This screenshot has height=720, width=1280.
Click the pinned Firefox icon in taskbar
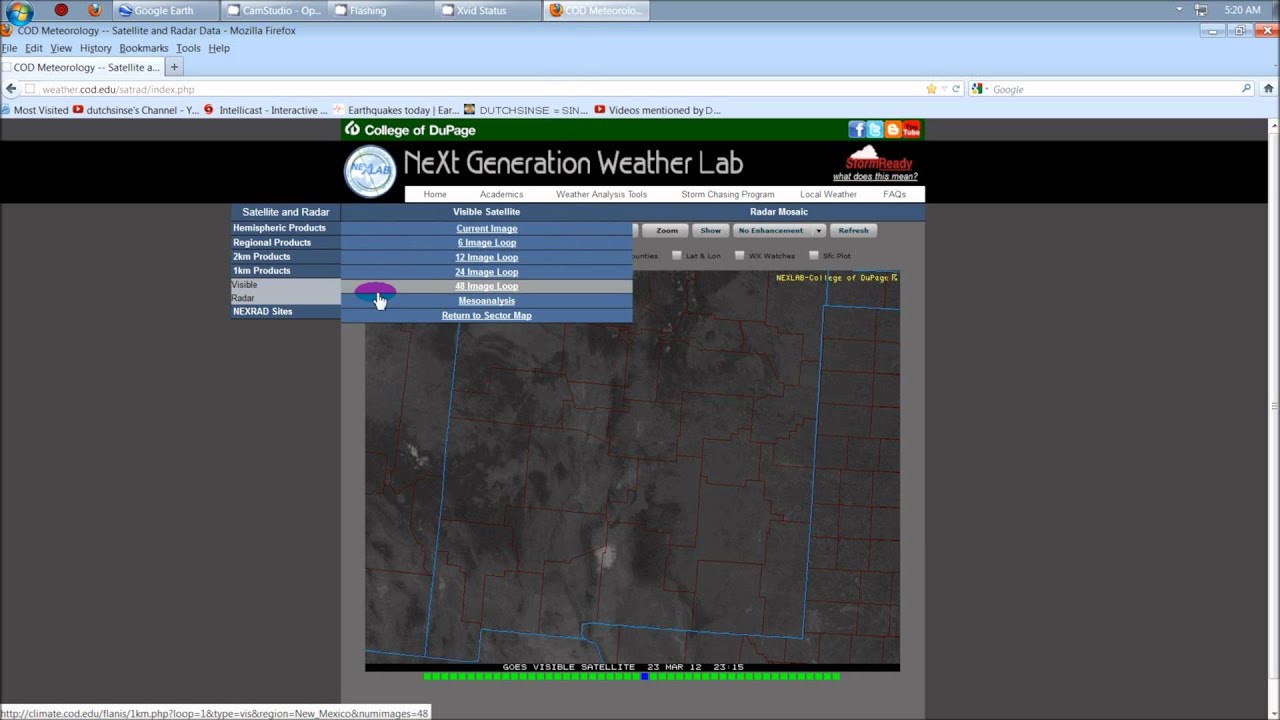pyautogui.click(x=94, y=10)
